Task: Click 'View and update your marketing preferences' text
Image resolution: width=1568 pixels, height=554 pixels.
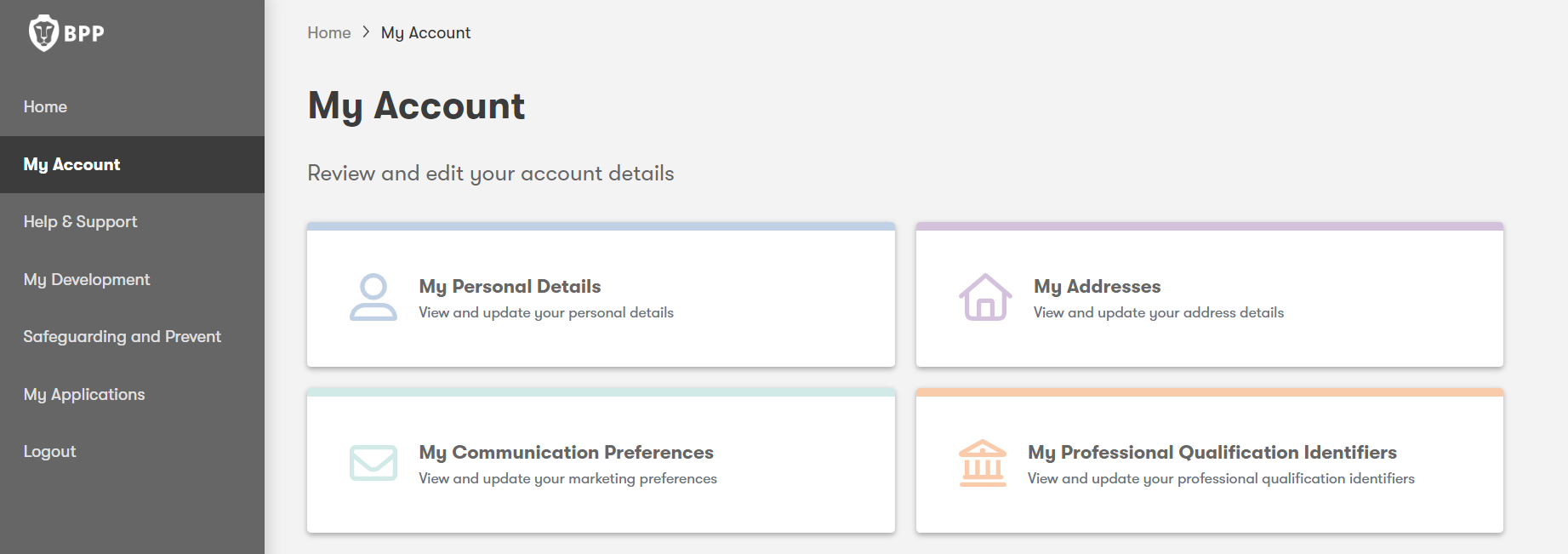Action: (567, 478)
